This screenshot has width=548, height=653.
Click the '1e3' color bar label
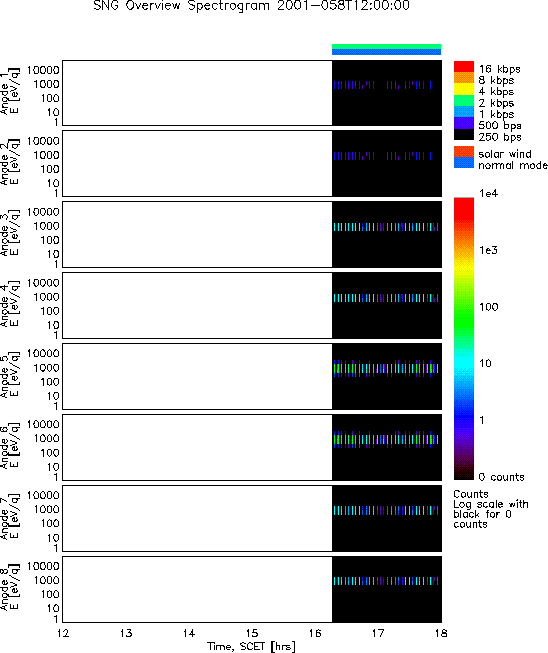[488, 250]
